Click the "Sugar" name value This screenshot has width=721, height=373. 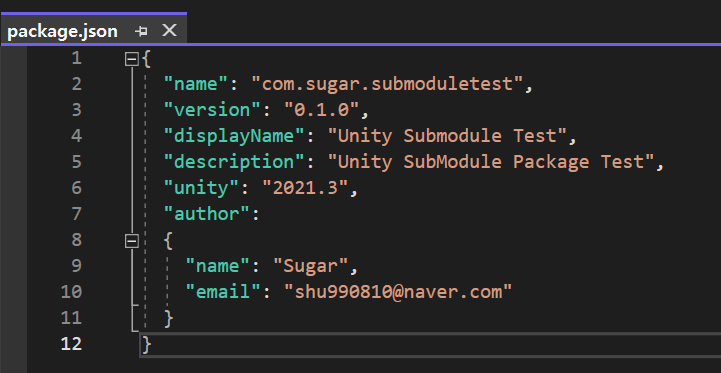[311, 266]
